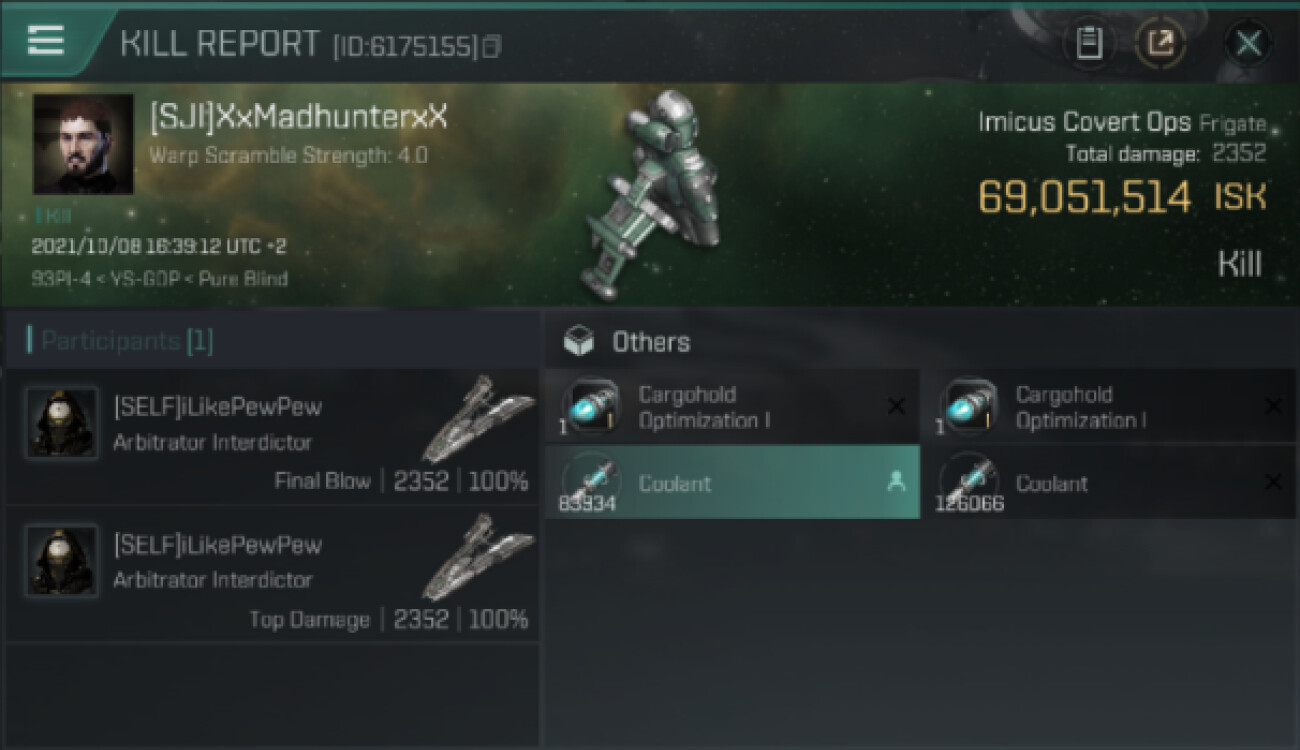1300x750 pixels.
Task: Copy the kill report ID icon
Action: (491, 46)
